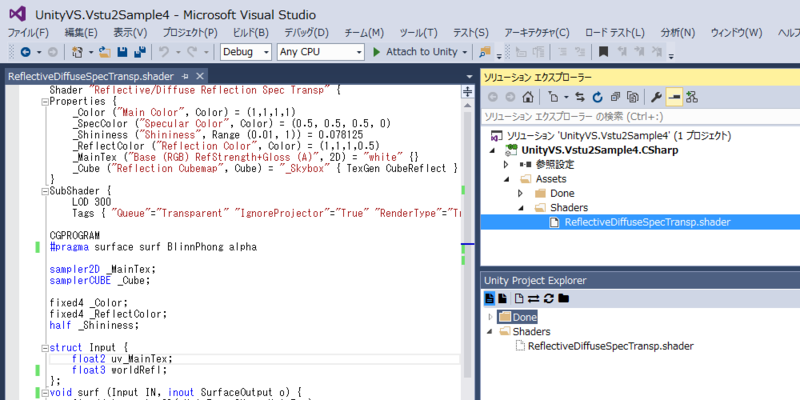800x400 pixels.
Task: Click the Clear Bookmarks icon in the toolbar
Action: [x=657, y=52]
